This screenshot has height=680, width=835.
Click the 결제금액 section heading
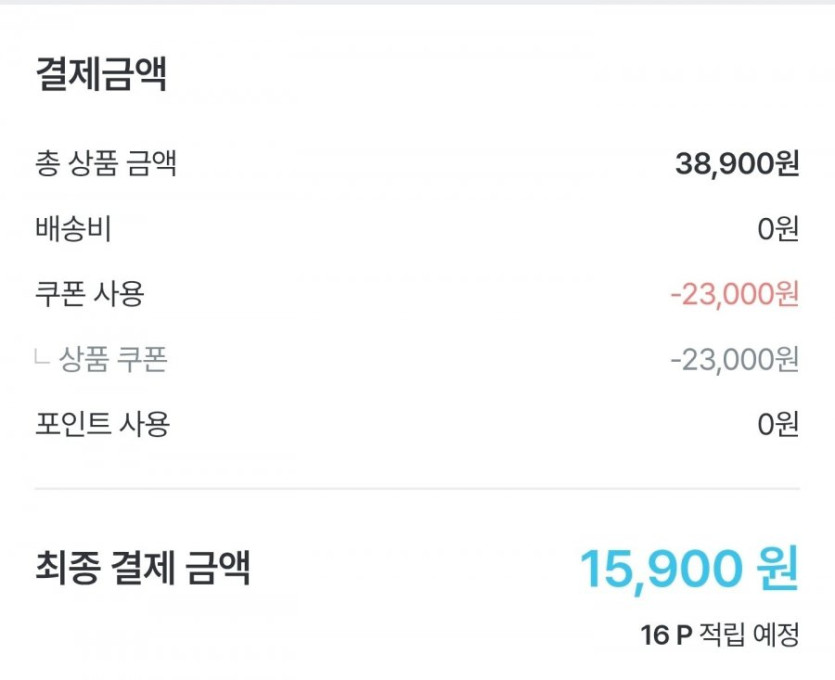(101, 75)
